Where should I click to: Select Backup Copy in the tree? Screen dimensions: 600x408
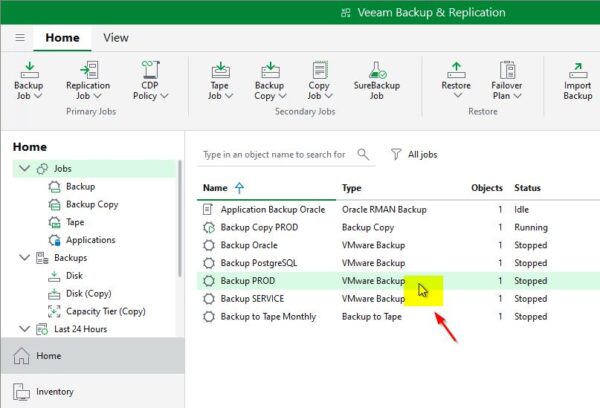pyautogui.click(x=83, y=204)
